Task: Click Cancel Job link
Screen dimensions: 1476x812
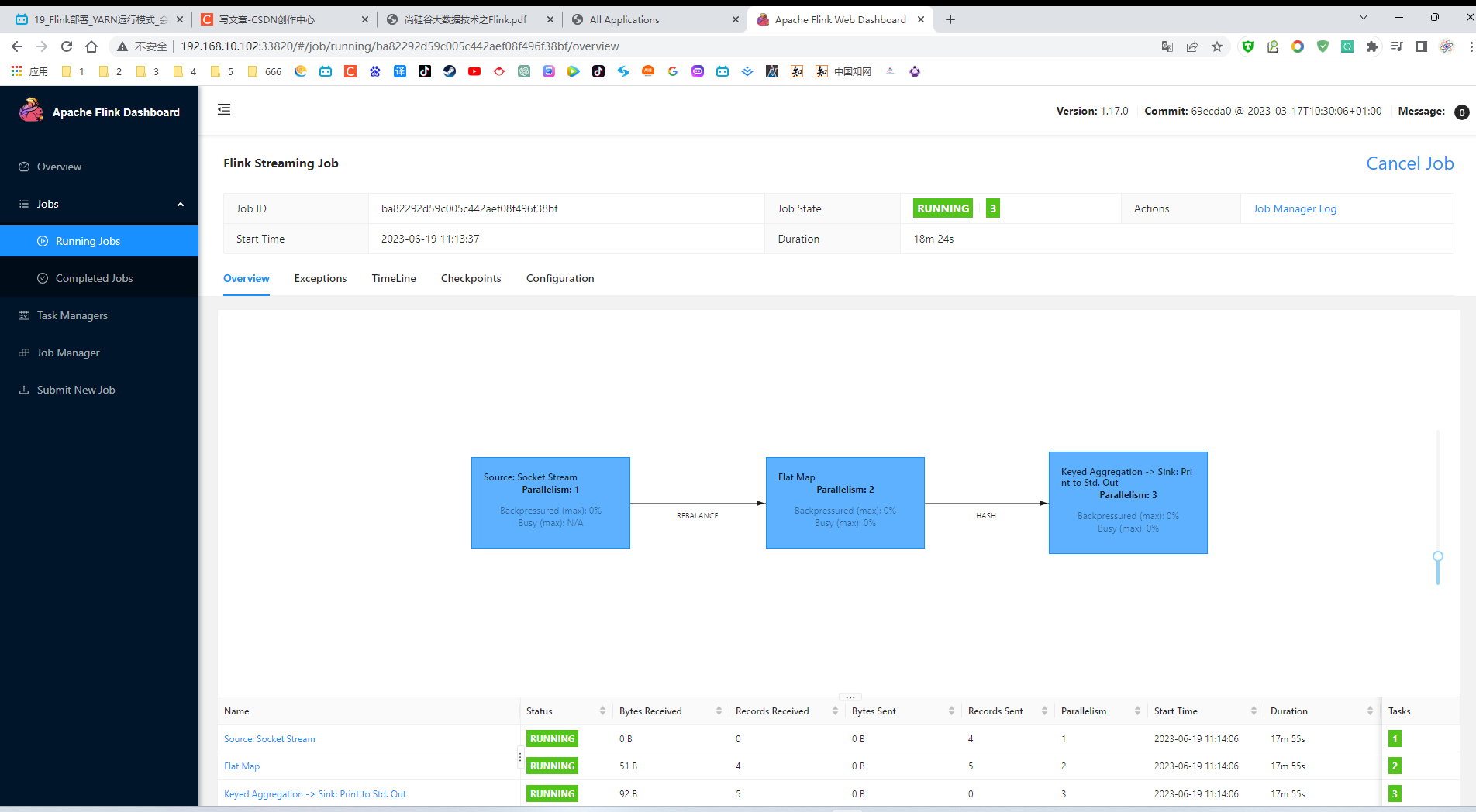Action: pyautogui.click(x=1409, y=163)
